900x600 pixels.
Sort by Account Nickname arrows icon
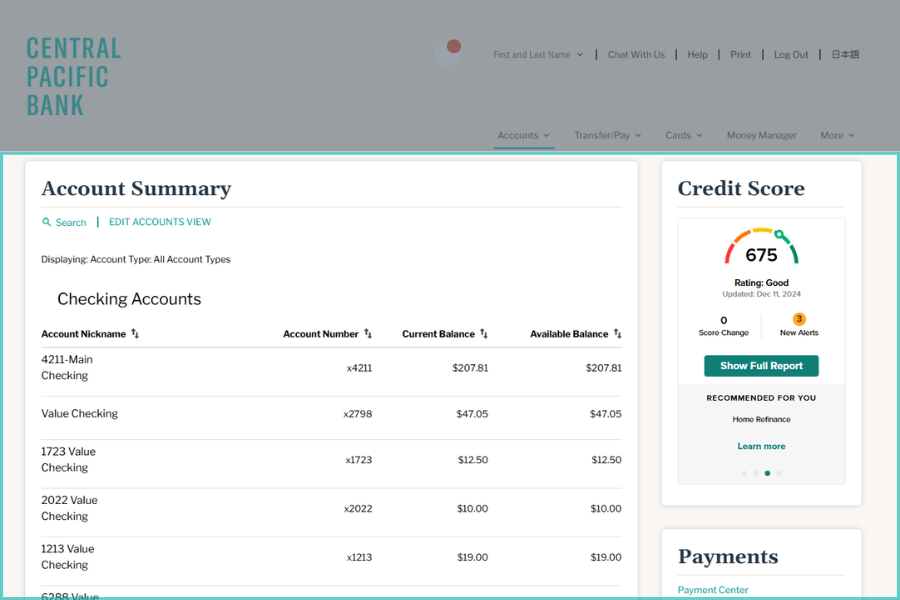(135, 334)
